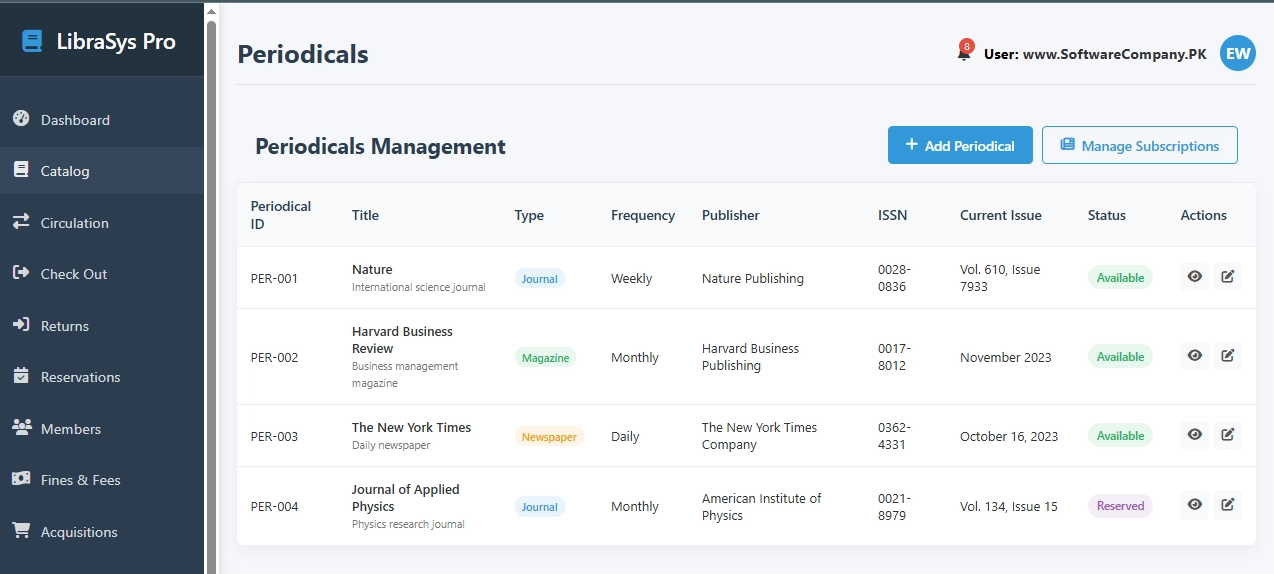The width and height of the screenshot is (1274, 574).
Task: Select the PER-003 ID cell
Action: pyautogui.click(x=275, y=436)
